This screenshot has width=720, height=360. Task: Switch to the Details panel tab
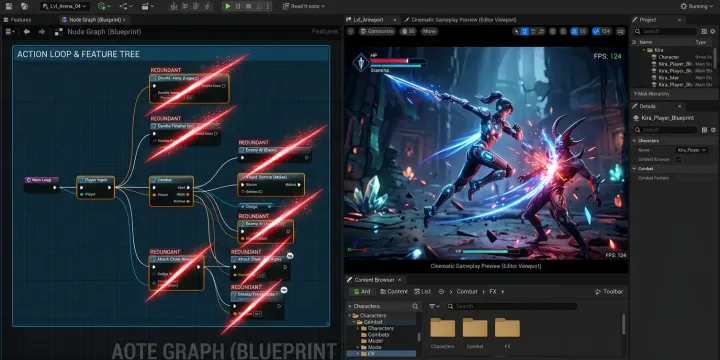[x=658, y=106]
